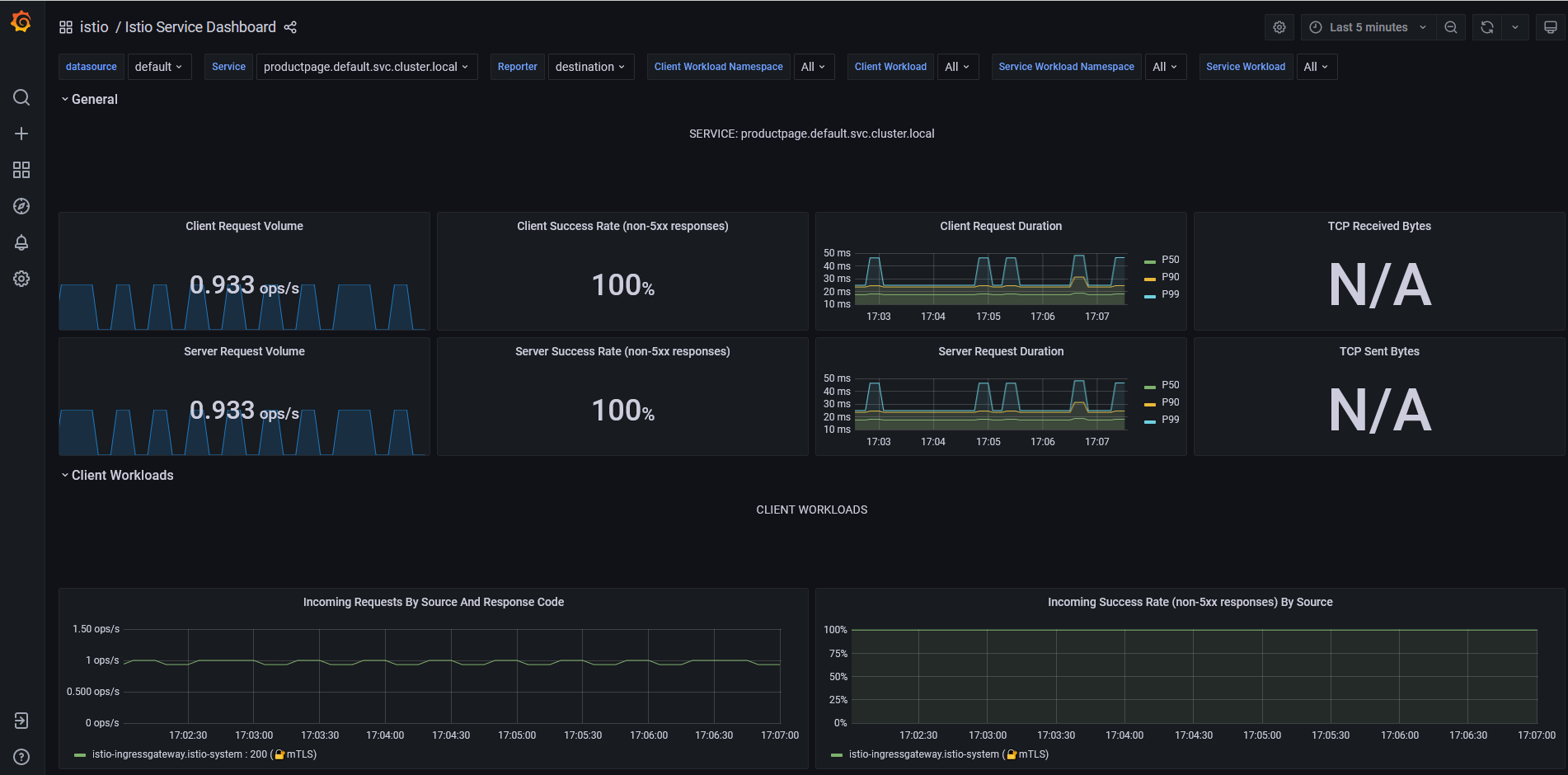Click the Reporter variable label
This screenshot has height=775, width=1568.
(518, 67)
